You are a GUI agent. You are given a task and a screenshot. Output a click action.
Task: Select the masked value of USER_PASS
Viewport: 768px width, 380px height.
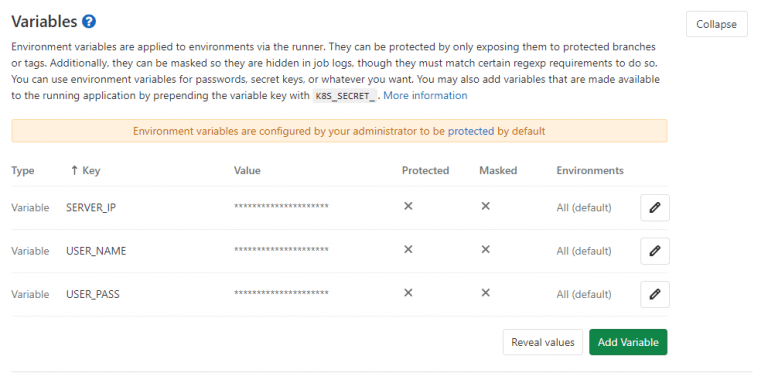coord(281,293)
